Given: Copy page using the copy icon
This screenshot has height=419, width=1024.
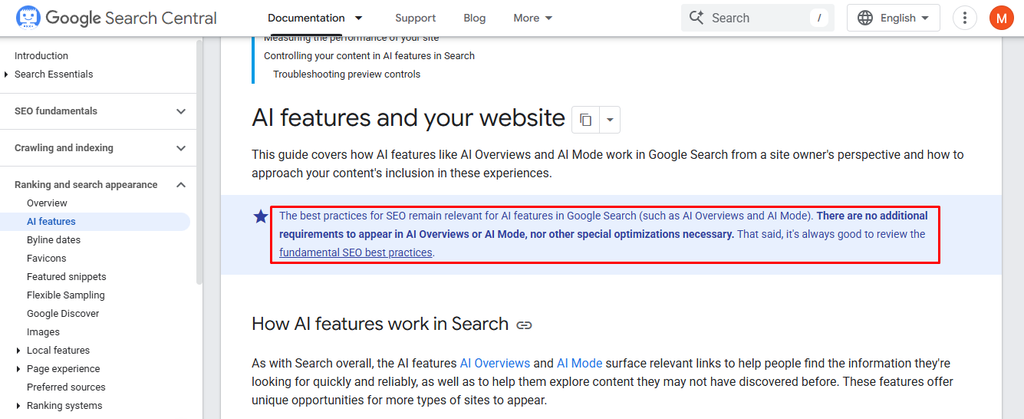Looking at the screenshot, I should (585, 120).
